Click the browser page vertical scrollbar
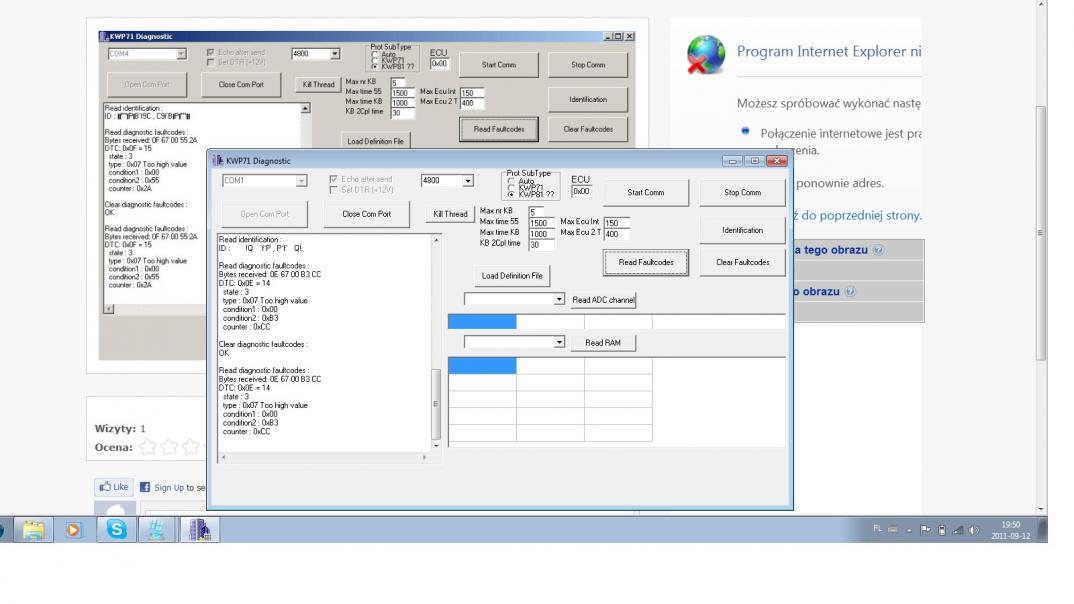Screen dimensions: 1074x604 [1041, 257]
